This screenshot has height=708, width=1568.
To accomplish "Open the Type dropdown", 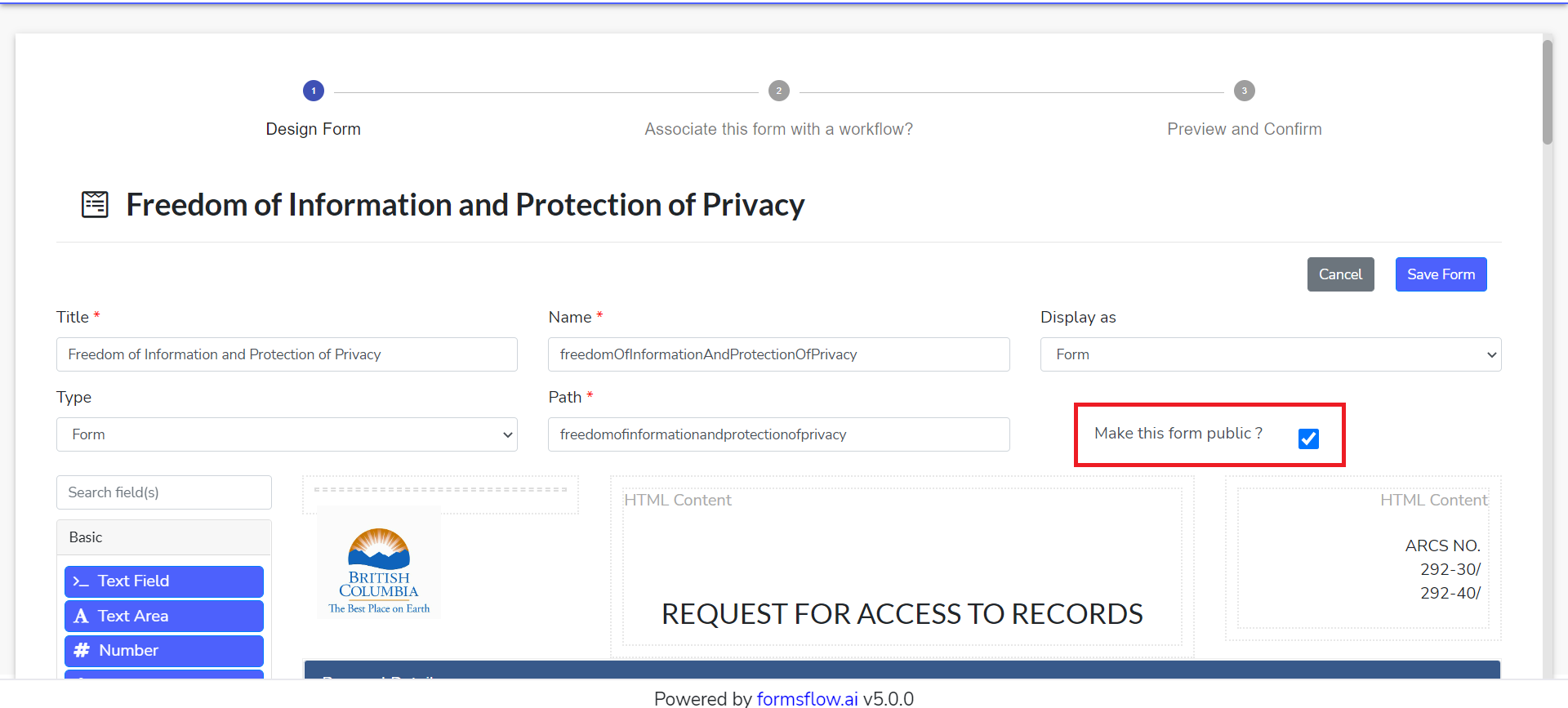I will [287, 434].
